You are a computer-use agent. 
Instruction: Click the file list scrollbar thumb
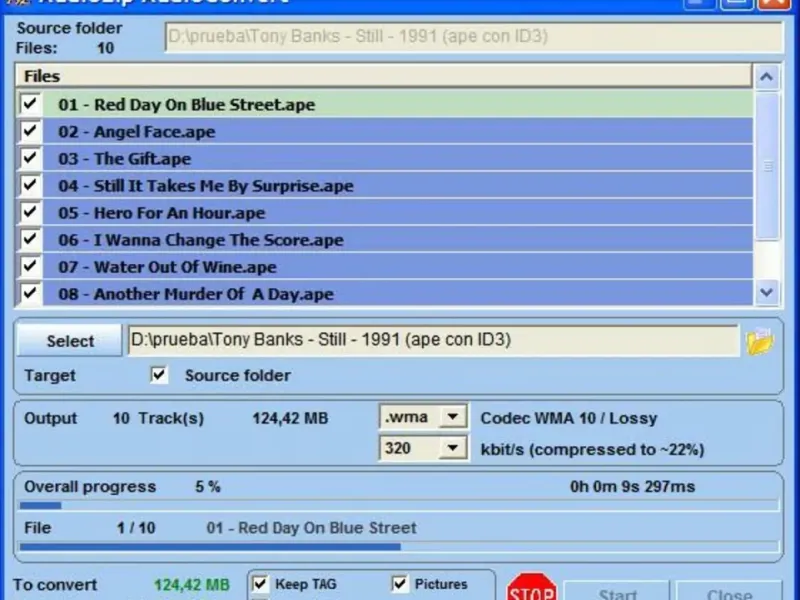tap(767, 166)
